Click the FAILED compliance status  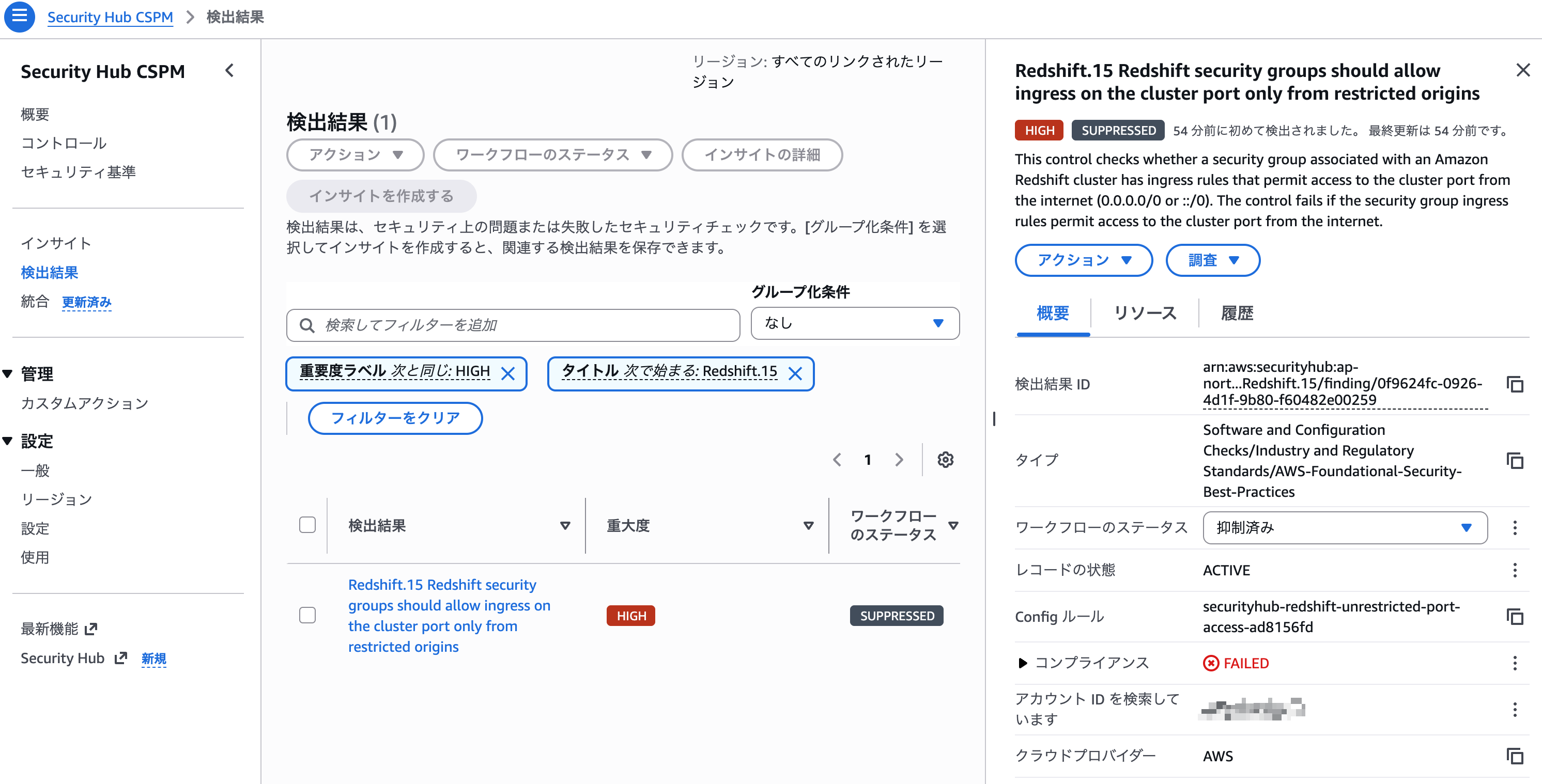click(x=1236, y=663)
